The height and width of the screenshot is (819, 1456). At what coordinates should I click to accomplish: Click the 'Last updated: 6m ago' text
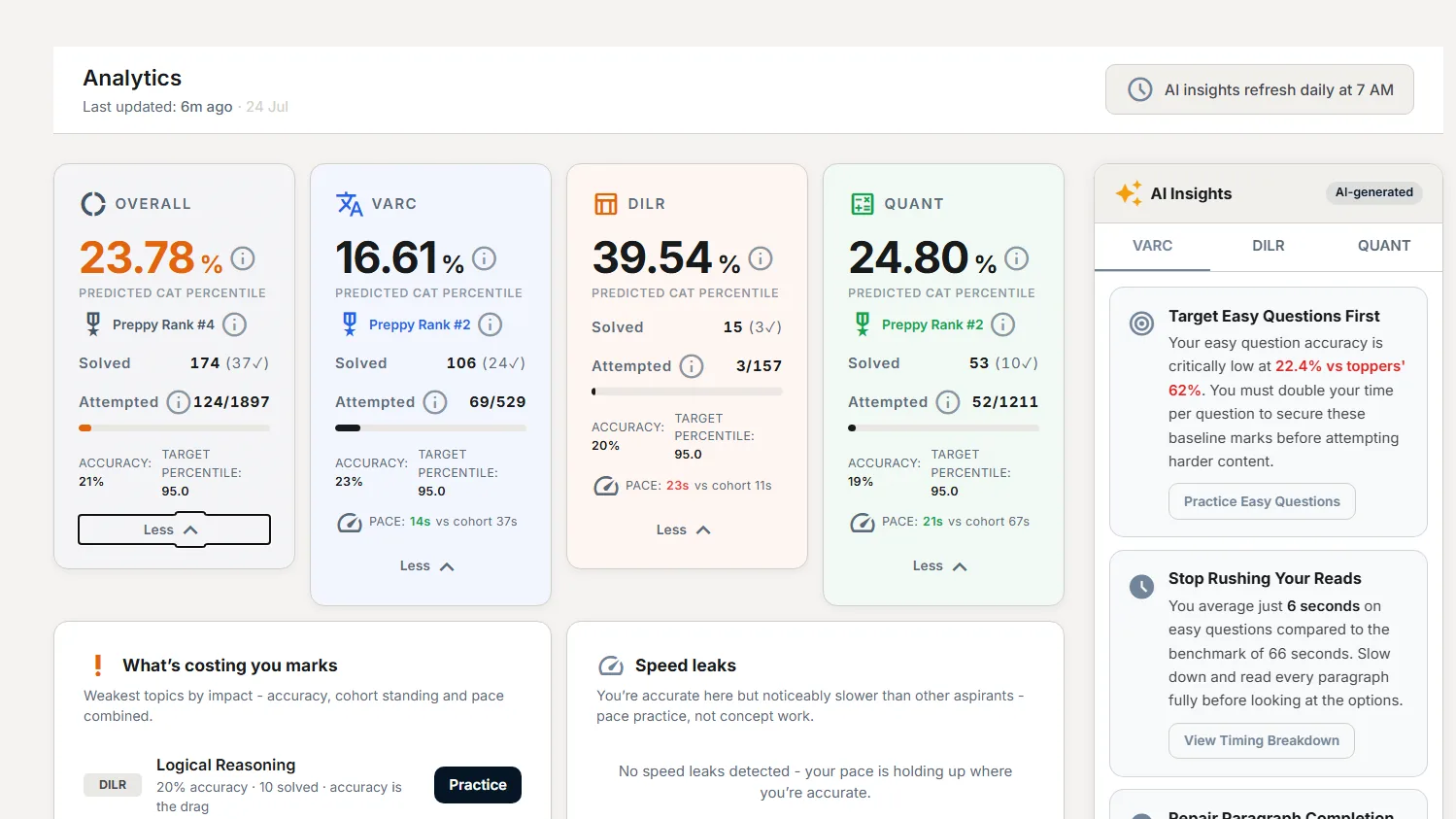157,107
